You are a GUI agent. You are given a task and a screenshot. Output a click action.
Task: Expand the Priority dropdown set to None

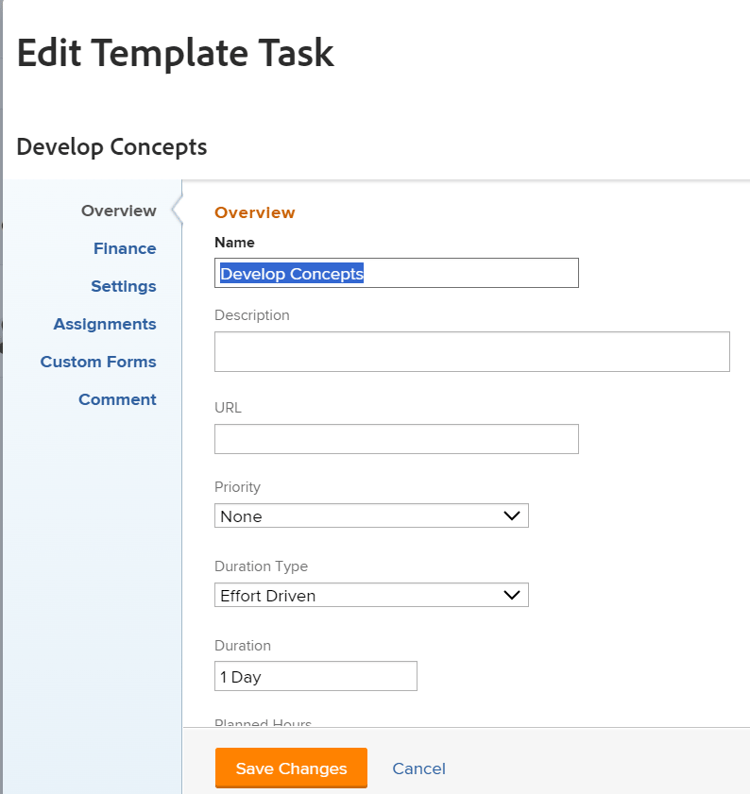[x=371, y=516]
